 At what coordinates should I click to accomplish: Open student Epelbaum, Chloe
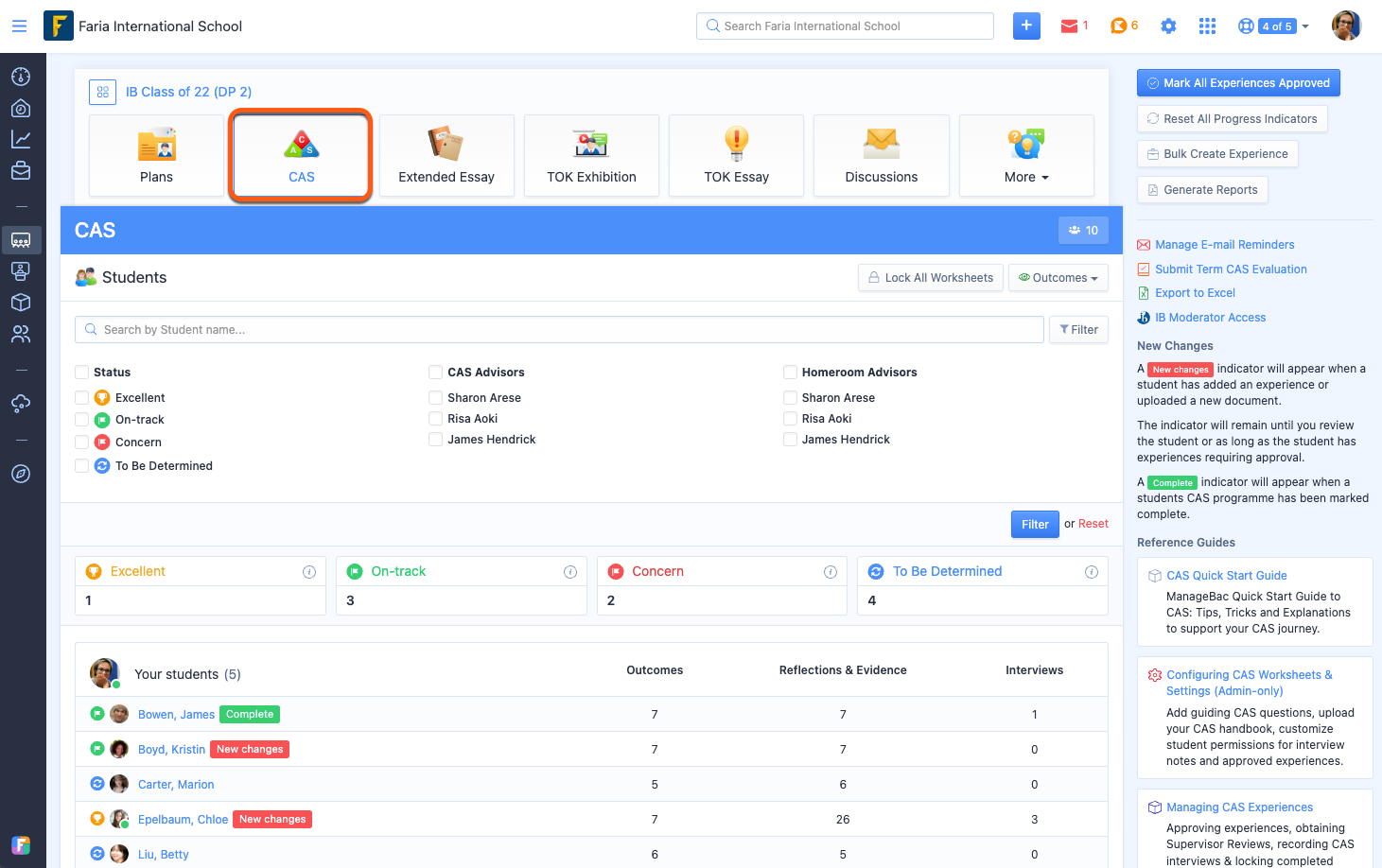point(183,820)
